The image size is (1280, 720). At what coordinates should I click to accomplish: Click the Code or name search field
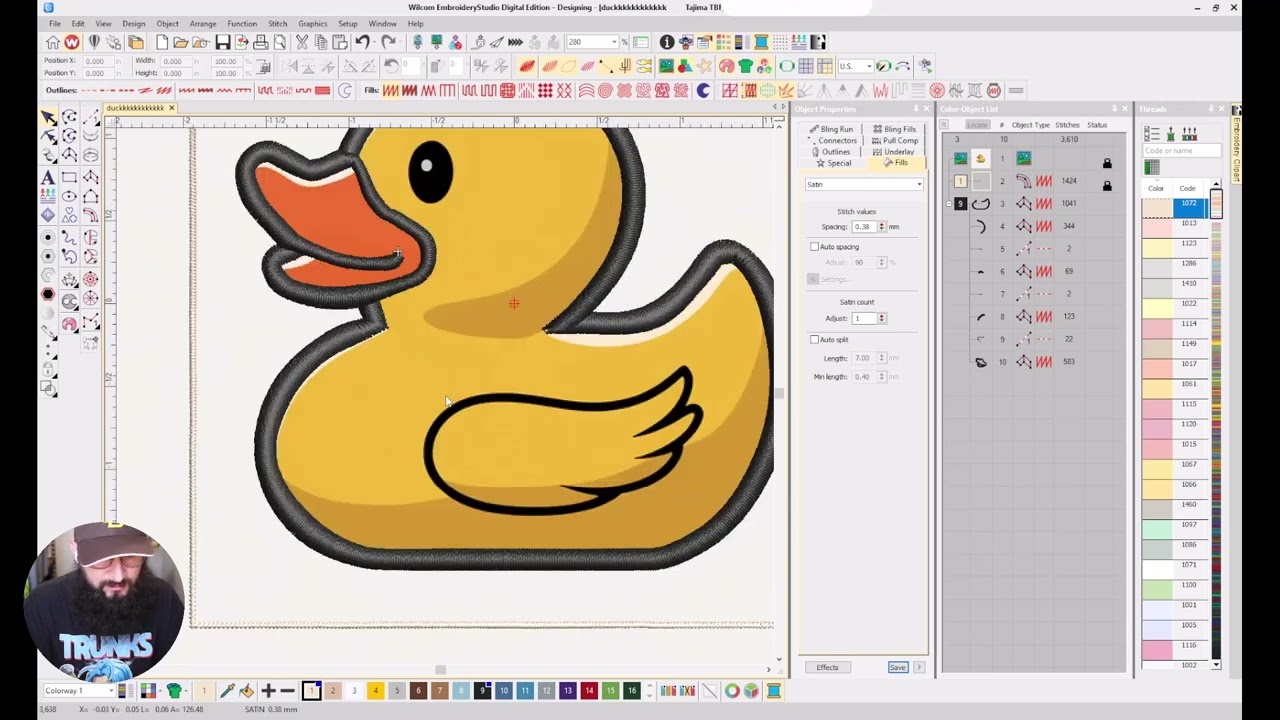(x=1182, y=151)
